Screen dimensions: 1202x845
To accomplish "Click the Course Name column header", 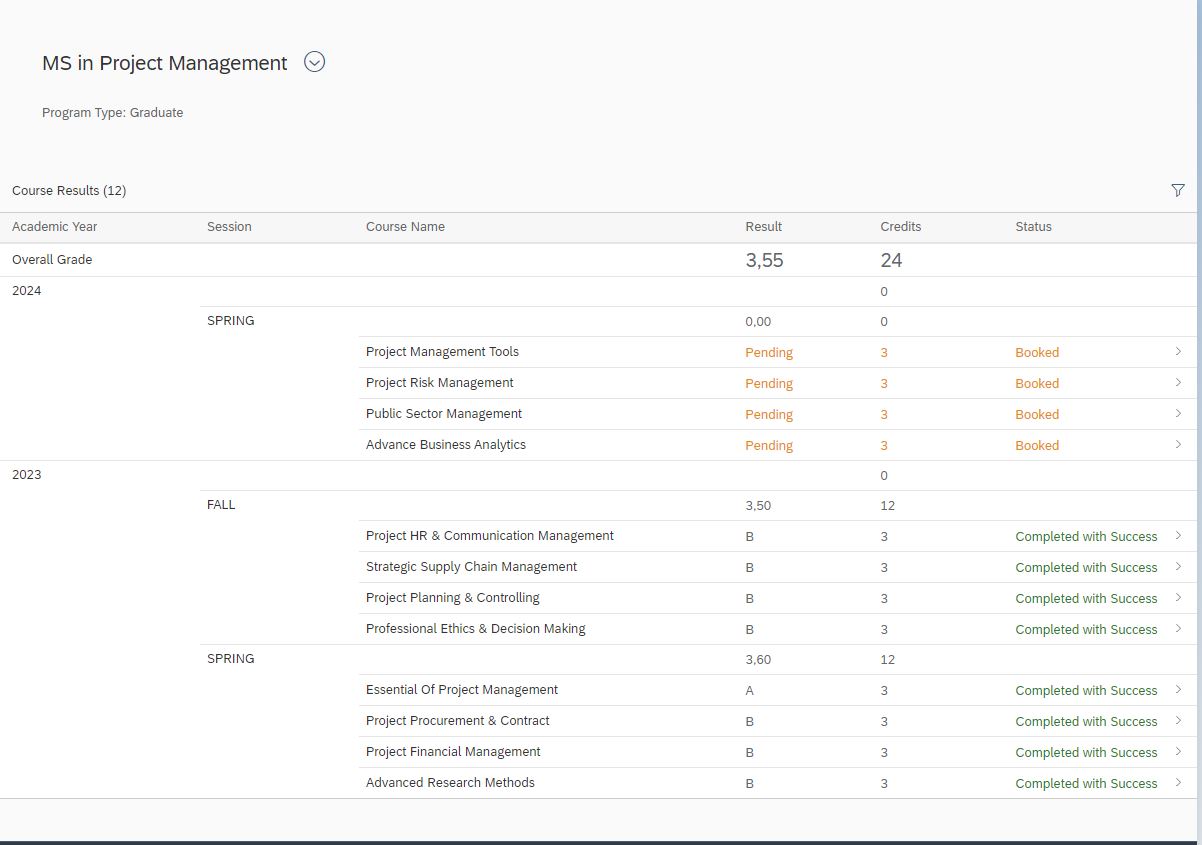I will pyautogui.click(x=405, y=227).
